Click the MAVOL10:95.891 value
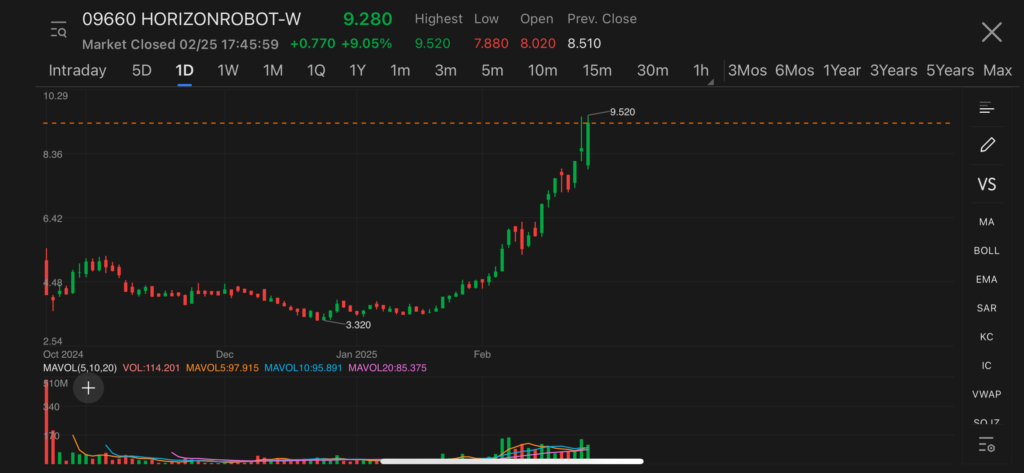 [x=304, y=368]
